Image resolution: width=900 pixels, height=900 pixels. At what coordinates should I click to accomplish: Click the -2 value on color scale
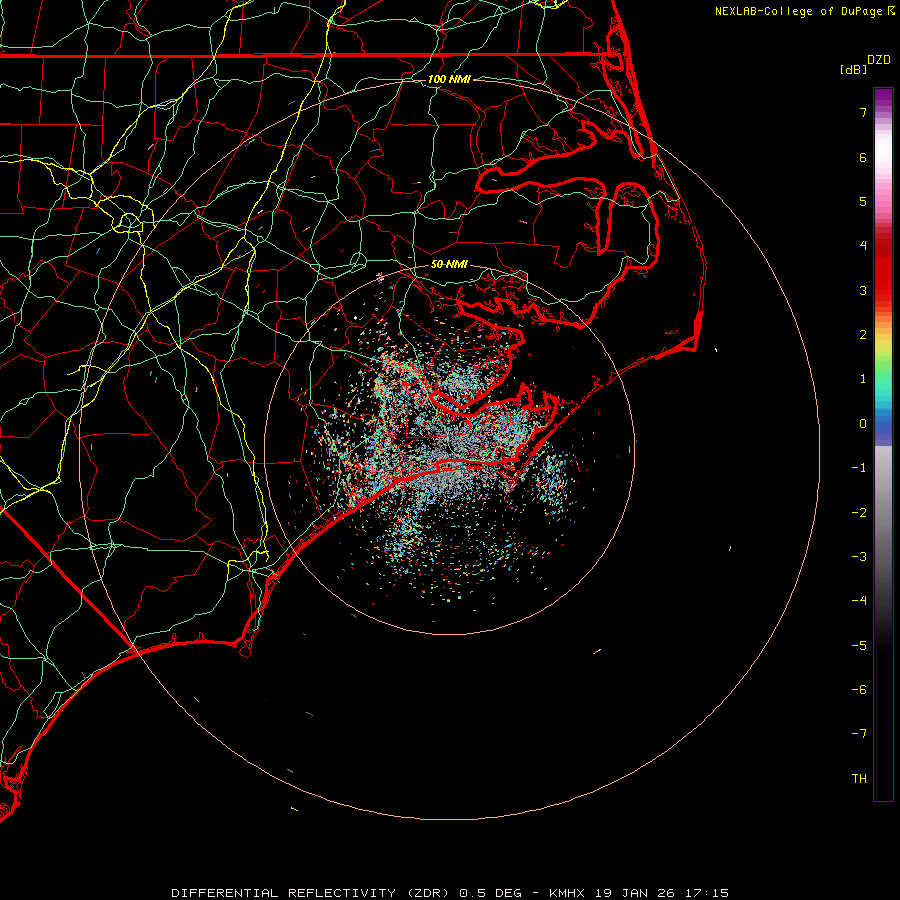[859, 513]
